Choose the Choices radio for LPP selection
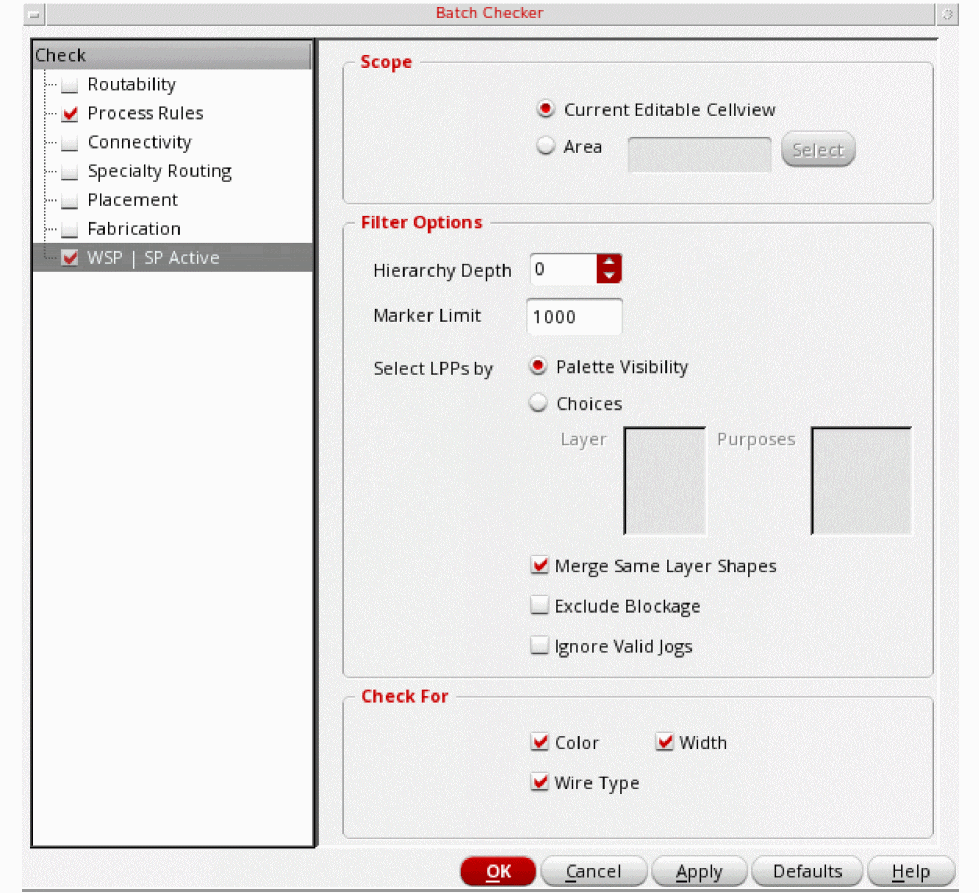 (x=539, y=404)
